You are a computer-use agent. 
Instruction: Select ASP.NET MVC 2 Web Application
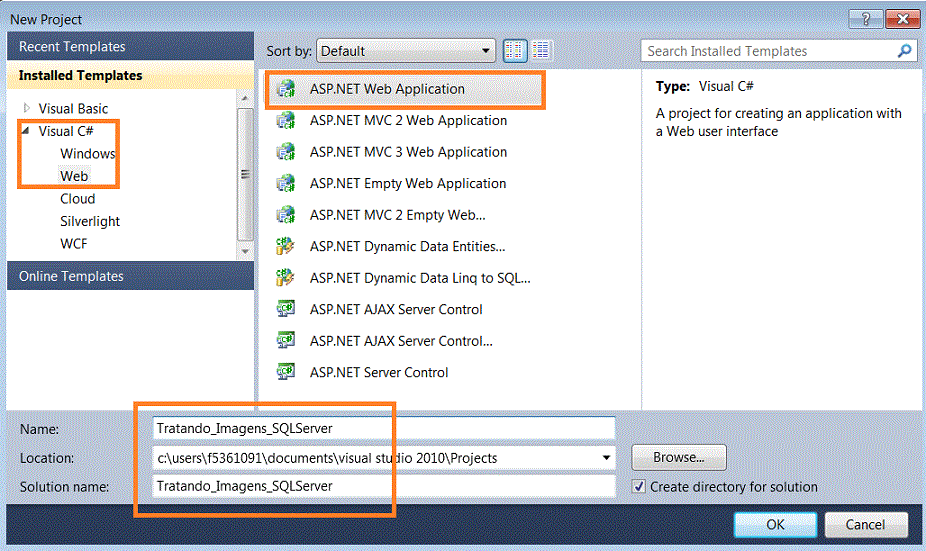(407, 120)
